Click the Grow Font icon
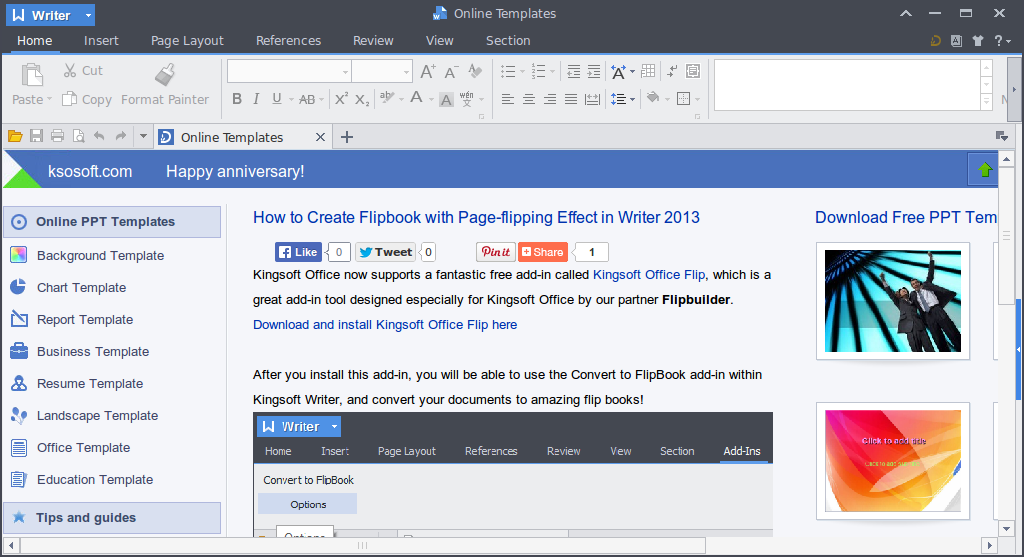The width and height of the screenshot is (1024, 557). pos(428,71)
